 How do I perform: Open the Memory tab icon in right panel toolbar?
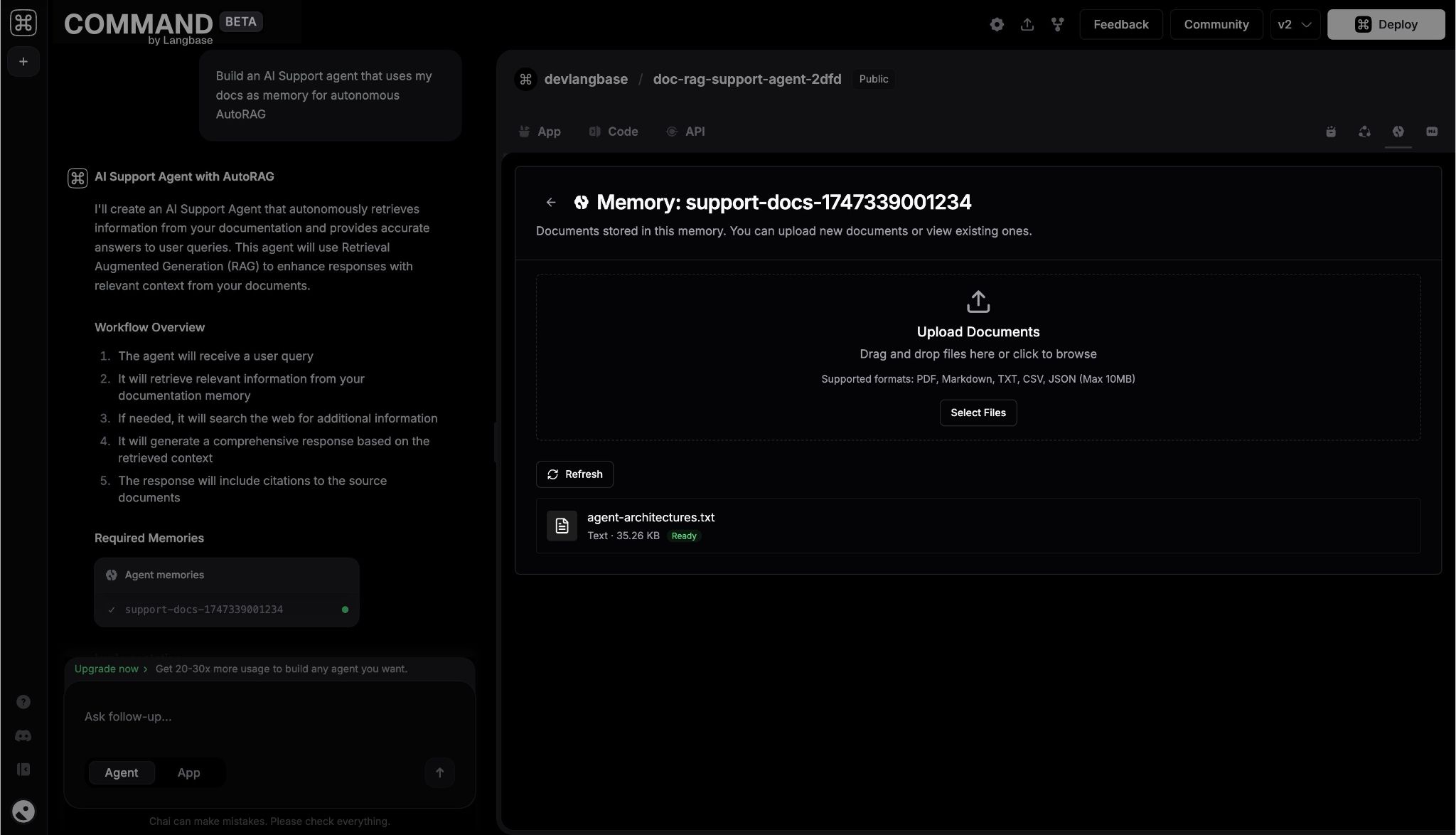pos(1398,132)
